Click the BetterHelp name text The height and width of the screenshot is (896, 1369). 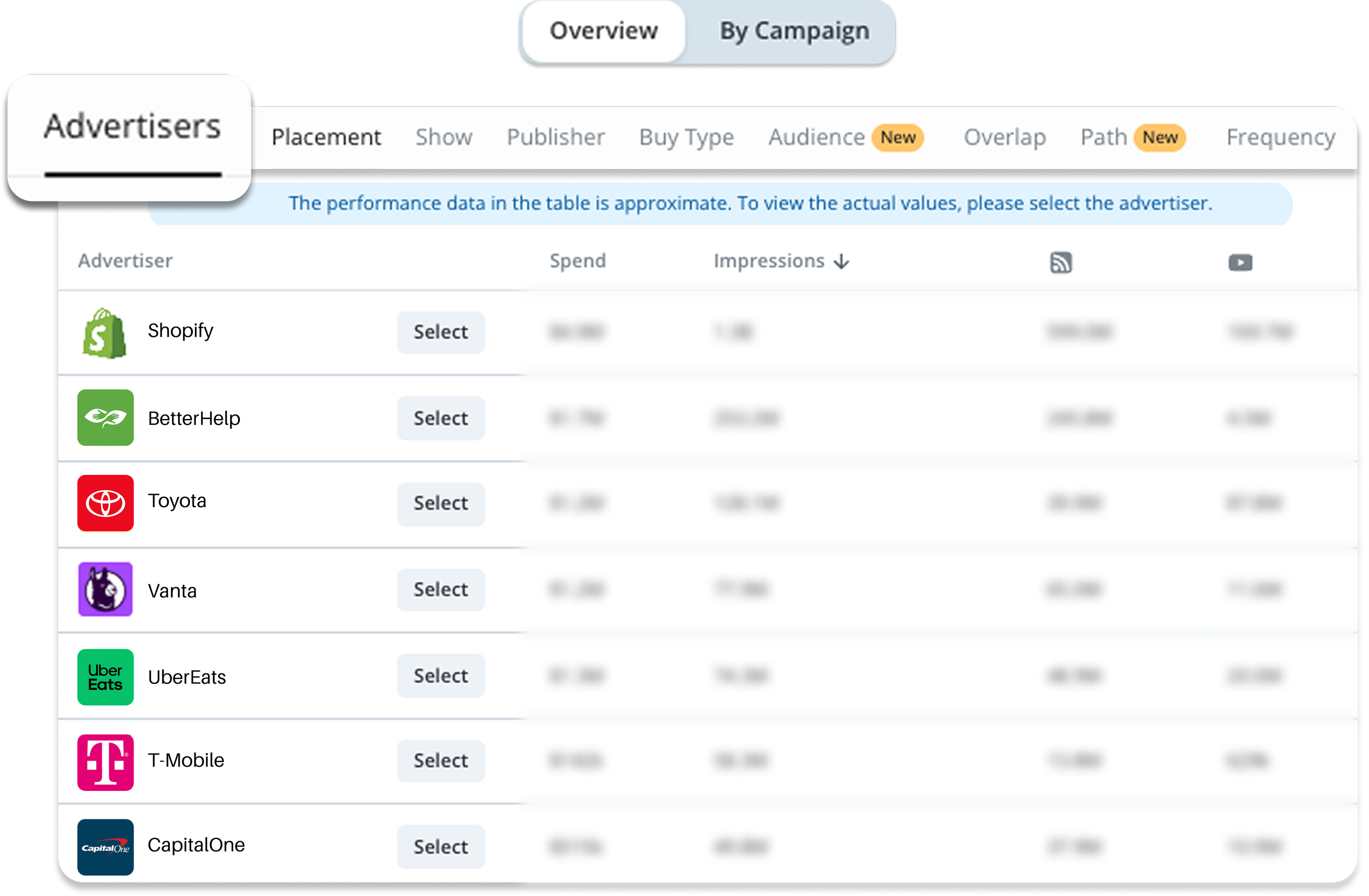pyautogui.click(x=194, y=418)
